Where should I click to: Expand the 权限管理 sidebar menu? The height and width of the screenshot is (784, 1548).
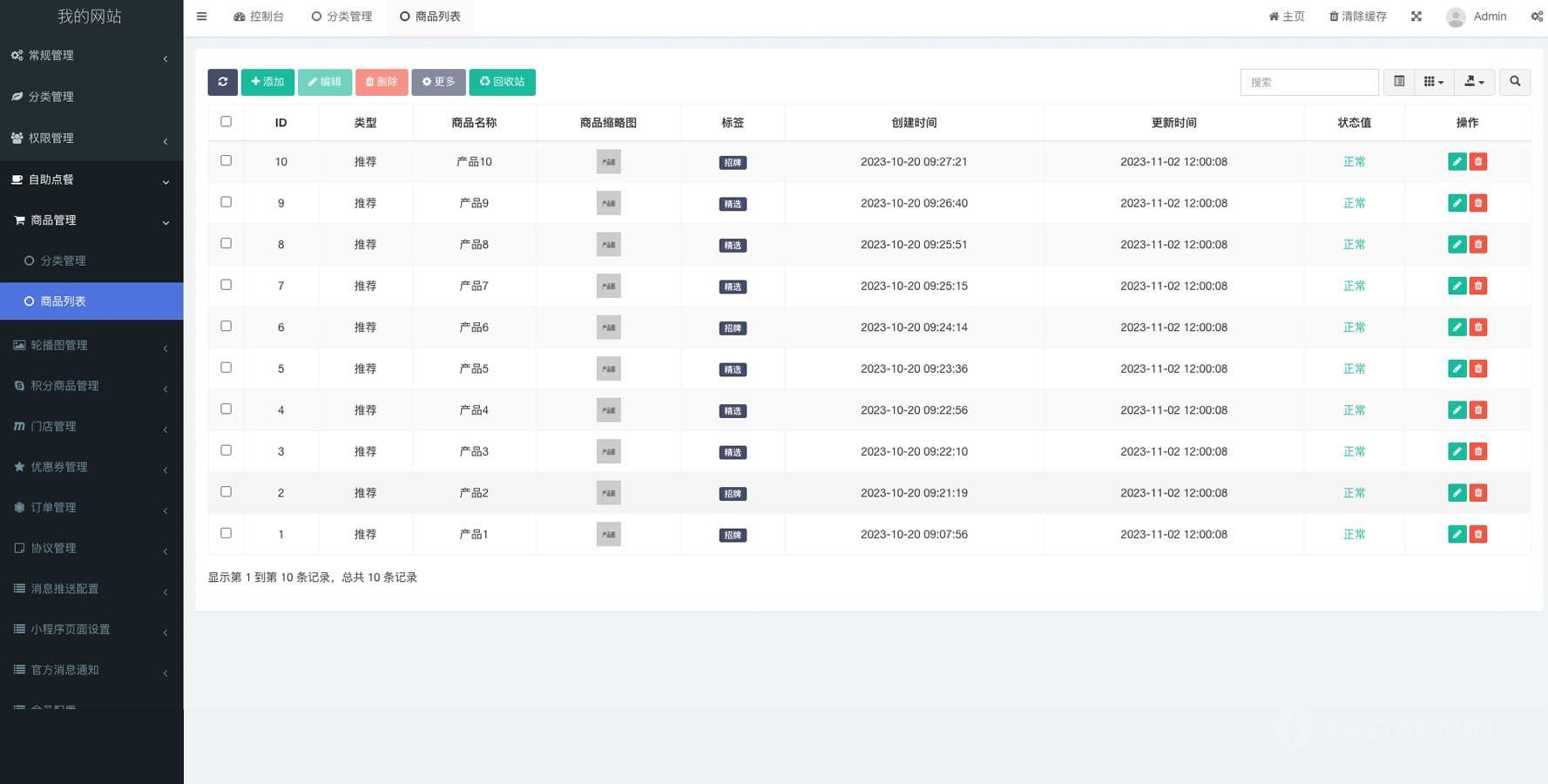pyautogui.click(x=91, y=139)
